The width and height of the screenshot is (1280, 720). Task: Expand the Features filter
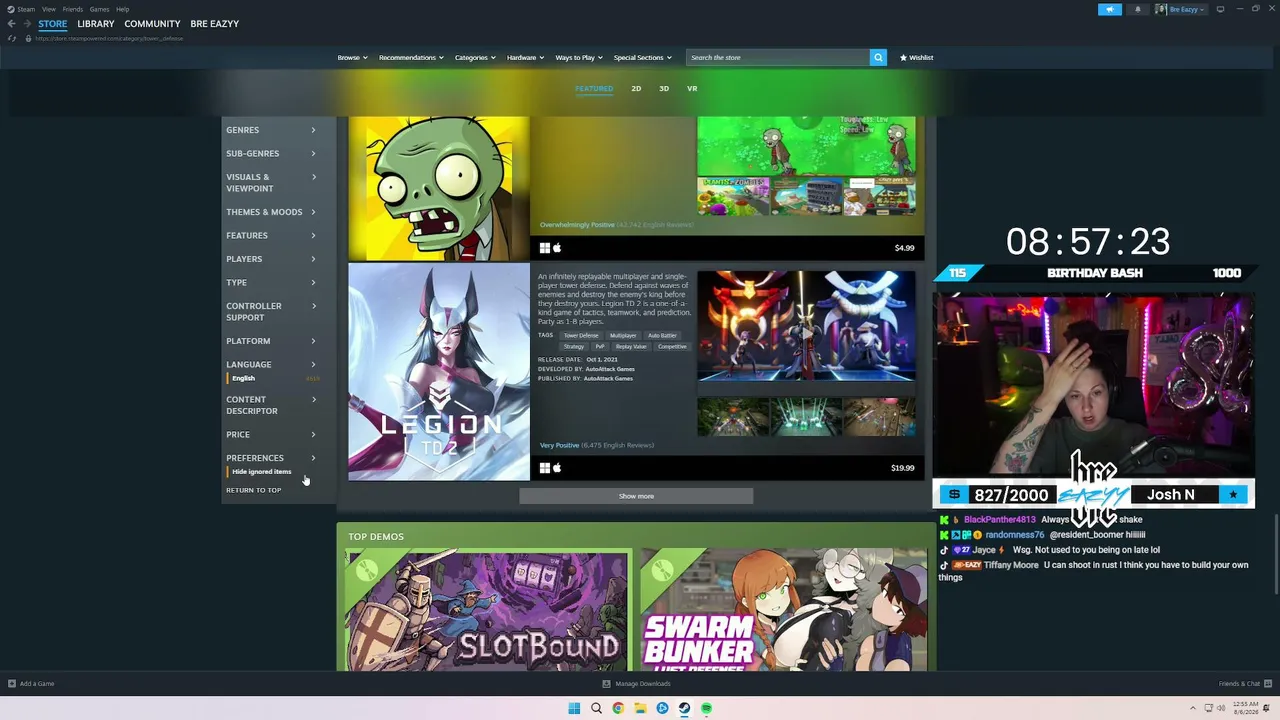(271, 236)
